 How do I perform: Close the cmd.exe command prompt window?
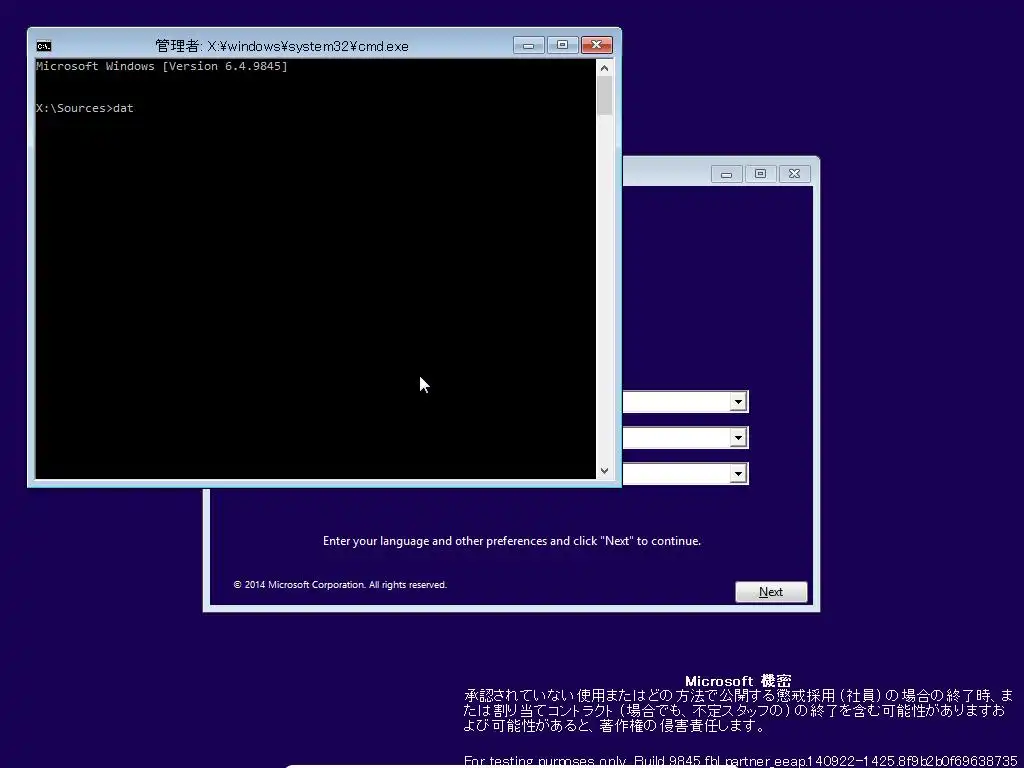(x=596, y=45)
